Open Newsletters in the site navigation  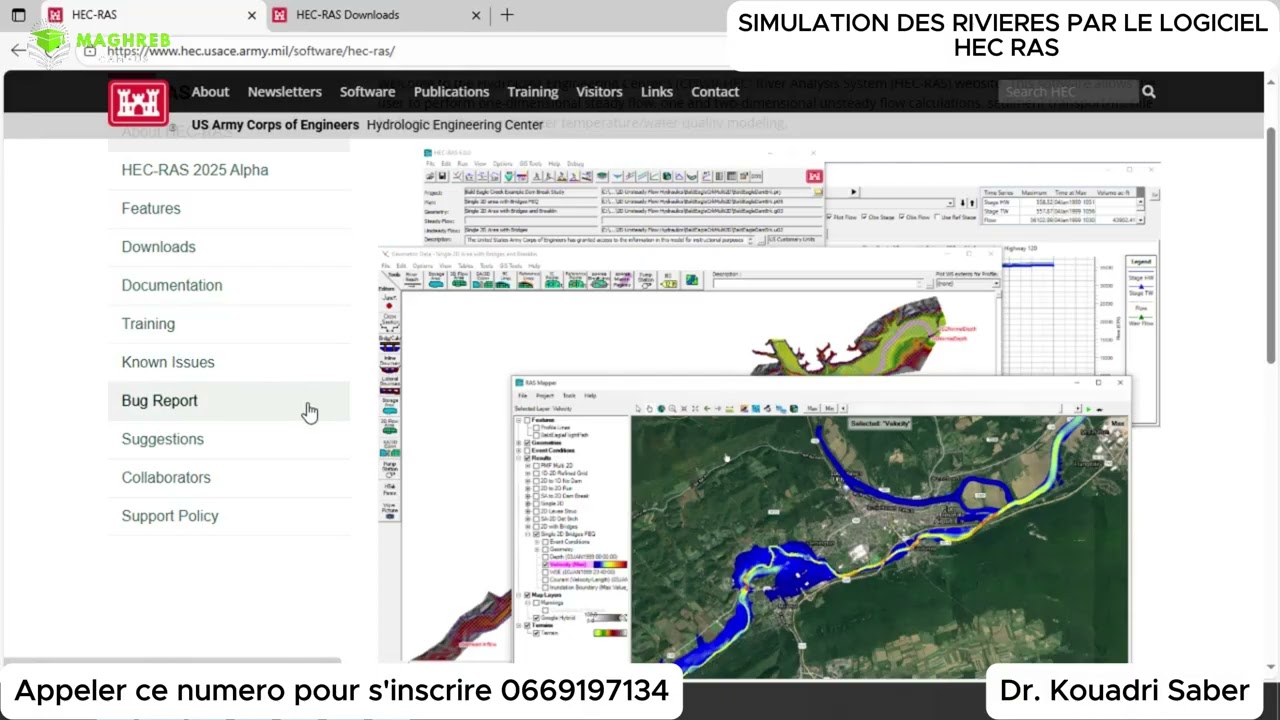(285, 92)
